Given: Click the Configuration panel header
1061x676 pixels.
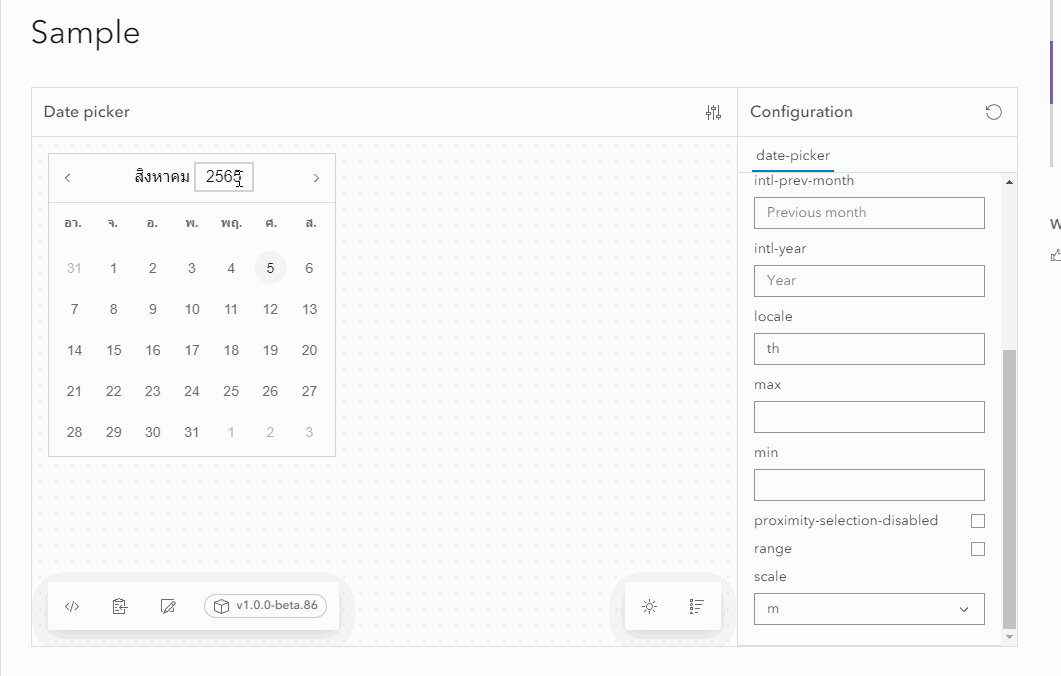Looking at the screenshot, I should pos(800,112).
